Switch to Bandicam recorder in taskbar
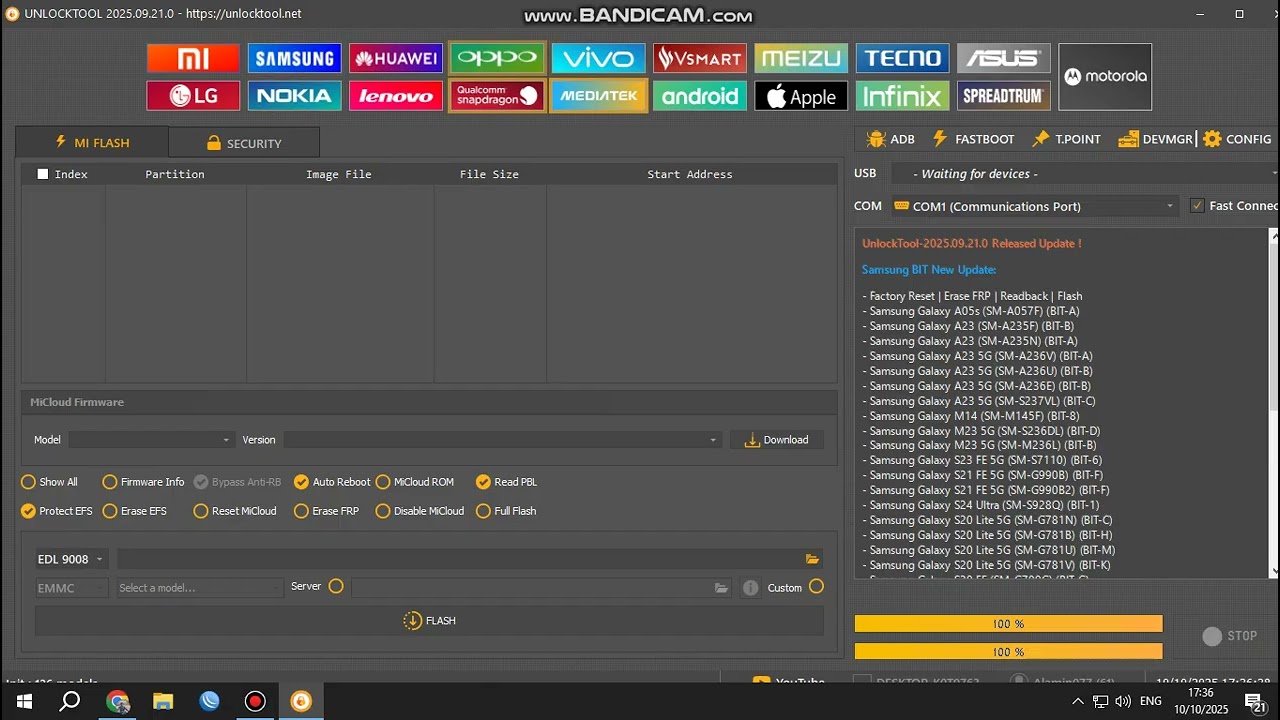 (255, 702)
